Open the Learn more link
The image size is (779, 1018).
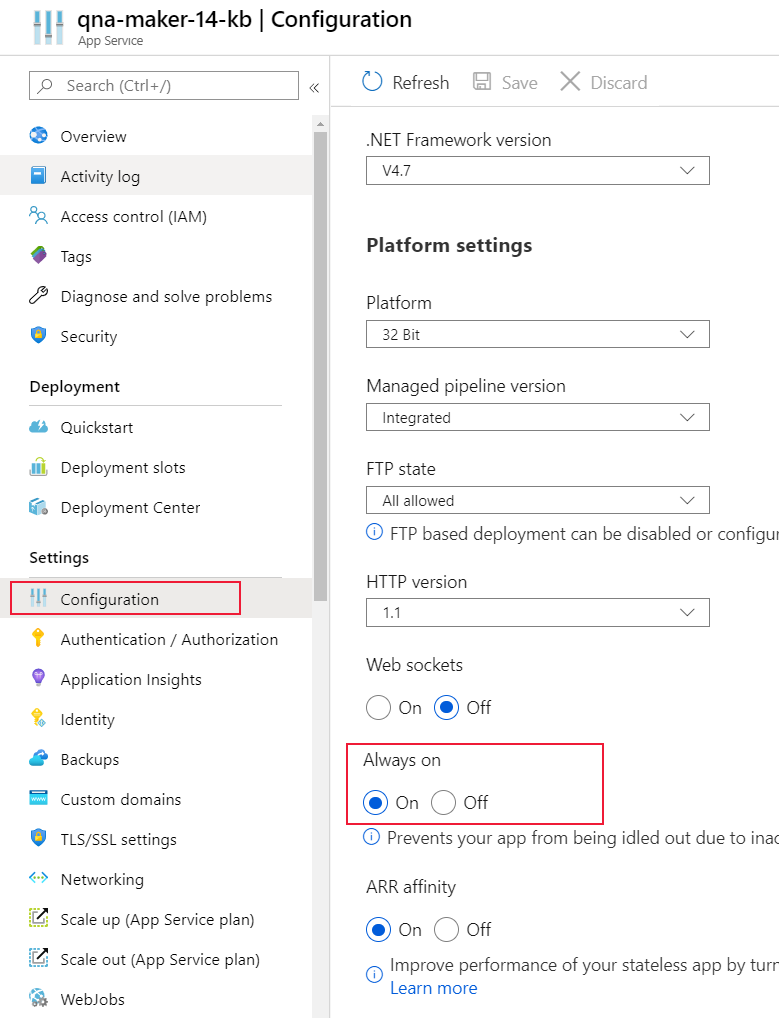433,988
